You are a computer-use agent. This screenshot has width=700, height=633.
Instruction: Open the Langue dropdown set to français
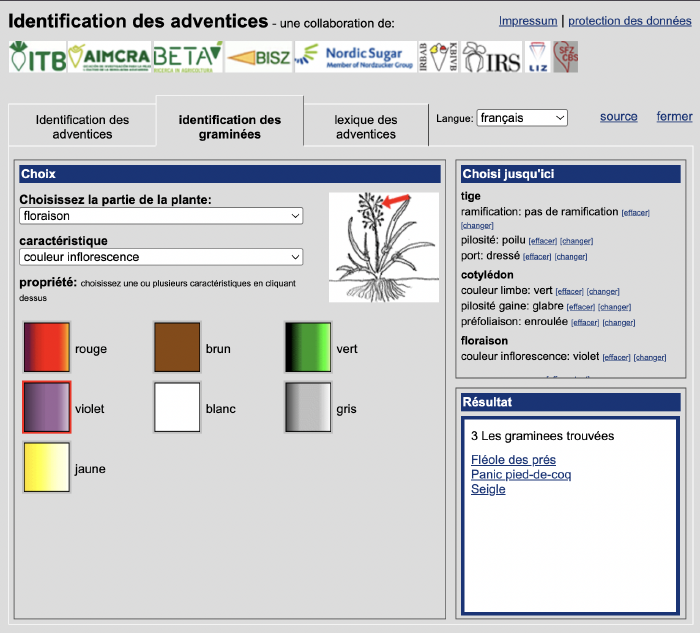tap(521, 118)
